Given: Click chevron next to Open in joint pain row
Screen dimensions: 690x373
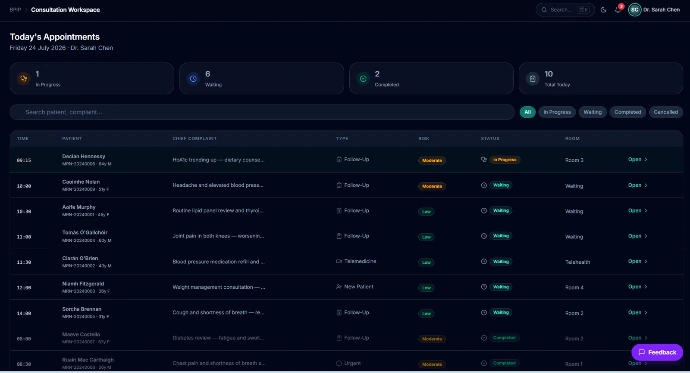Looking at the screenshot, I should point(646,236).
